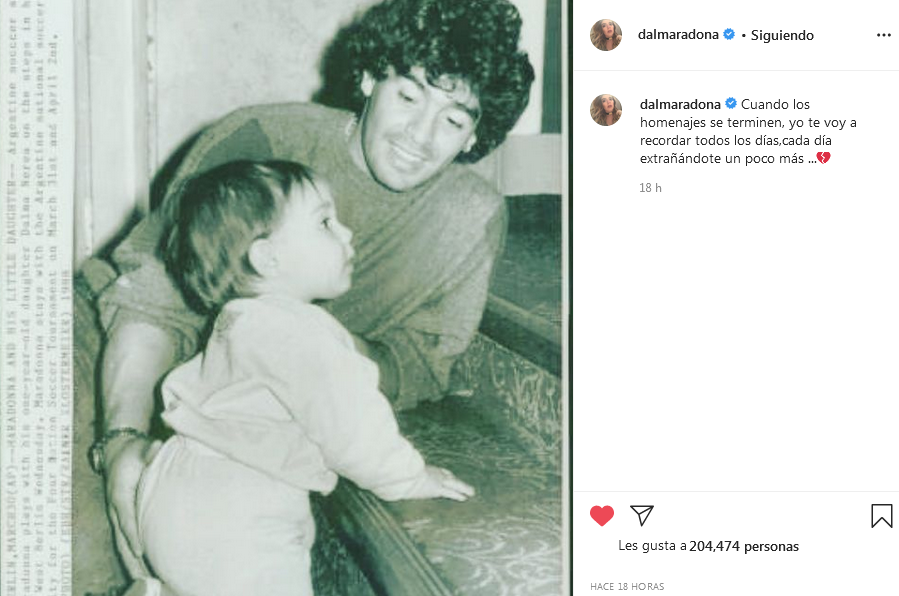The height and width of the screenshot is (596, 899).
Task: Click the 18 h comment timestamp
Action: [x=650, y=188]
